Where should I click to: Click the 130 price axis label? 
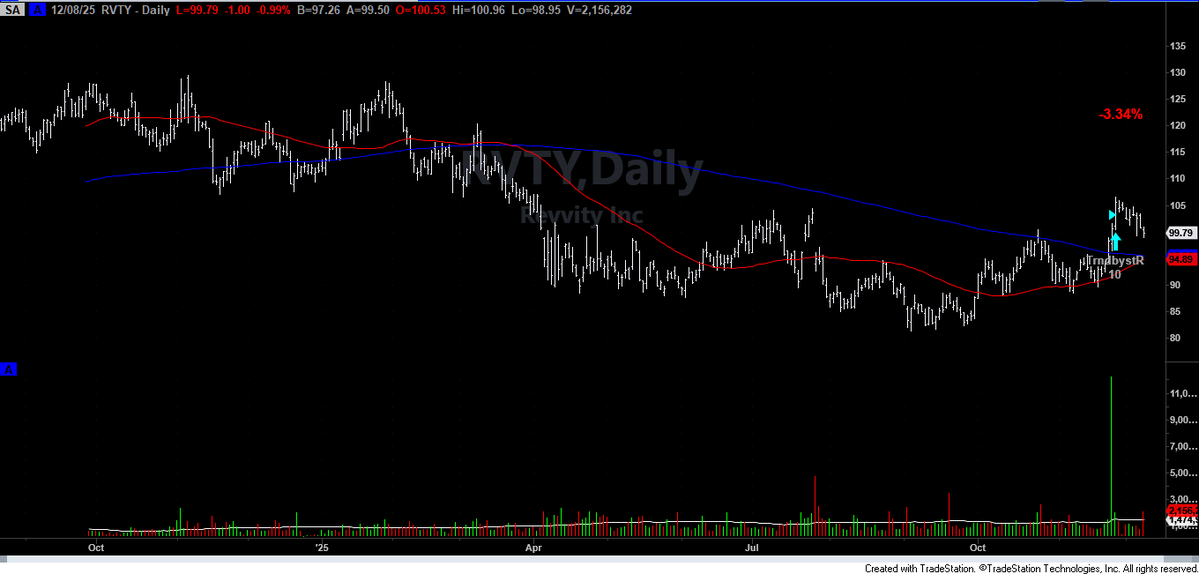pyautogui.click(x=1180, y=73)
